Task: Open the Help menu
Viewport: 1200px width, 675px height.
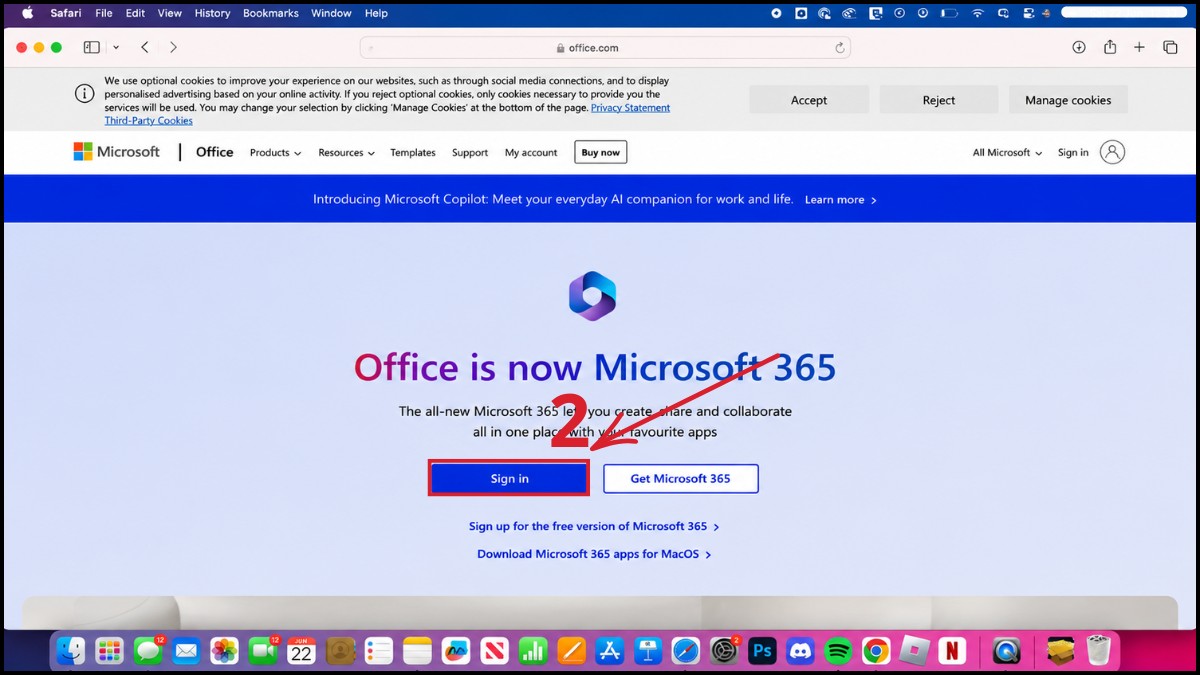Action: click(376, 13)
